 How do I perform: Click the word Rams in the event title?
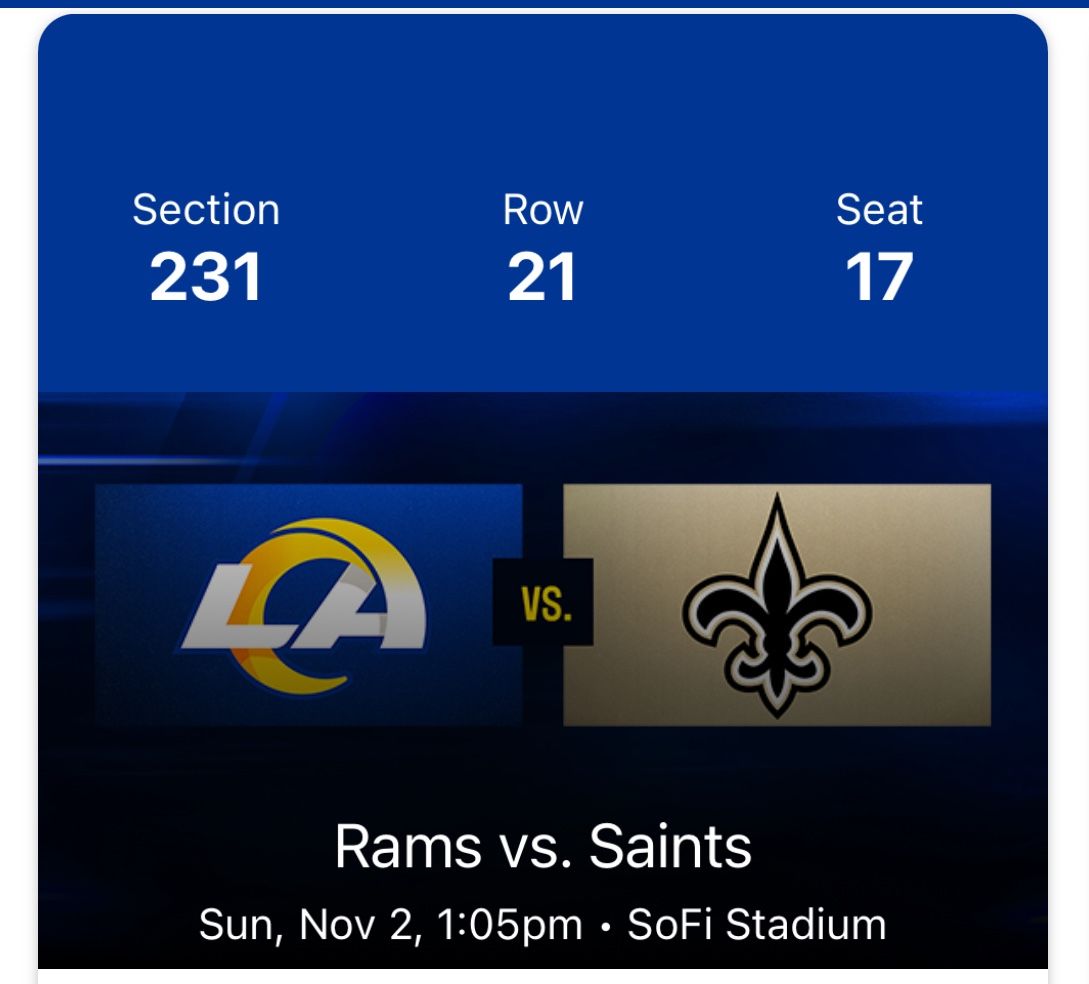click(408, 847)
